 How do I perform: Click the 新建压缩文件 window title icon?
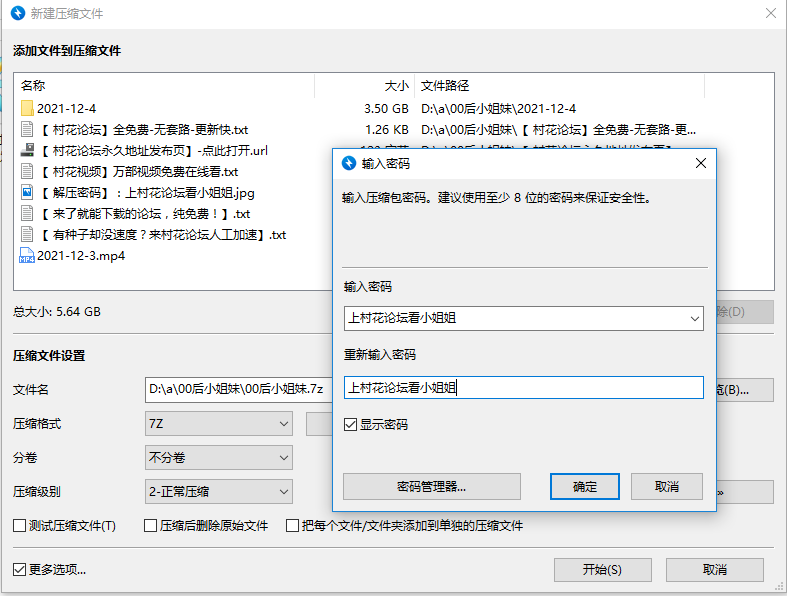coord(14,14)
